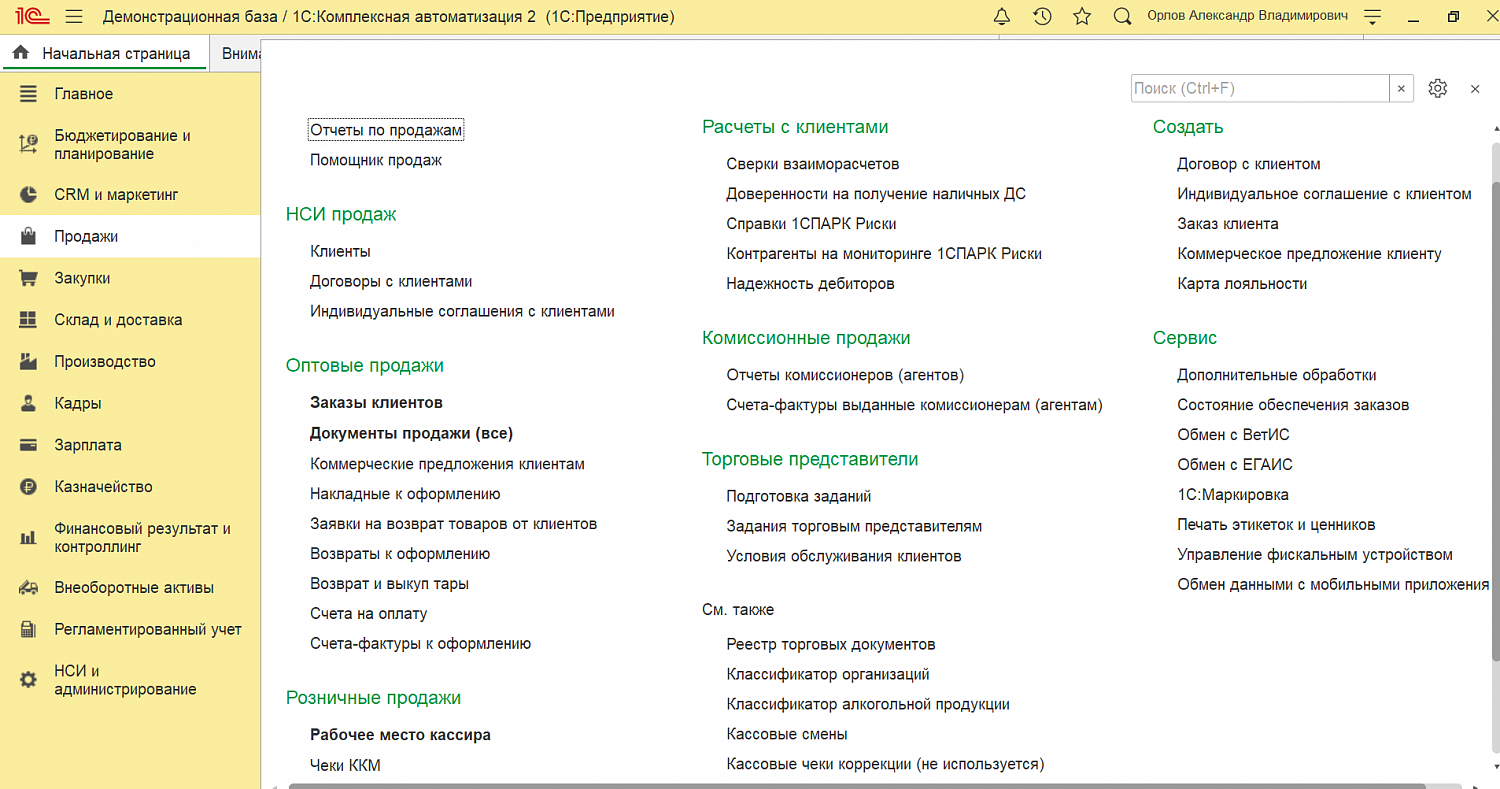Open Печать этикеток и ценников
This screenshot has height=789, width=1500.
coord(1277,525)
